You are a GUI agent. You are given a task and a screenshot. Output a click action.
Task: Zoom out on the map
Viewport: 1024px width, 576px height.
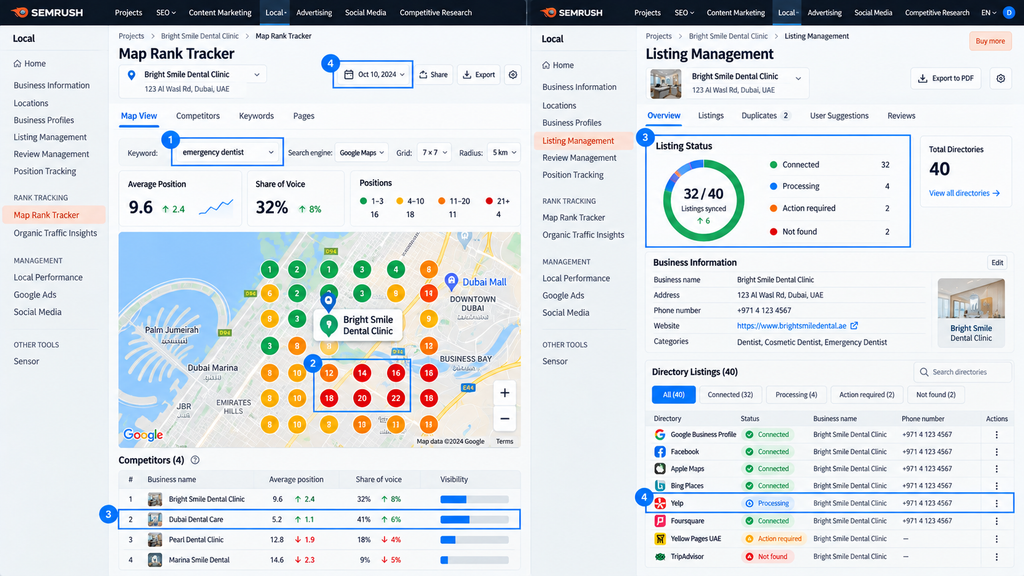click(x=505, y=419)
